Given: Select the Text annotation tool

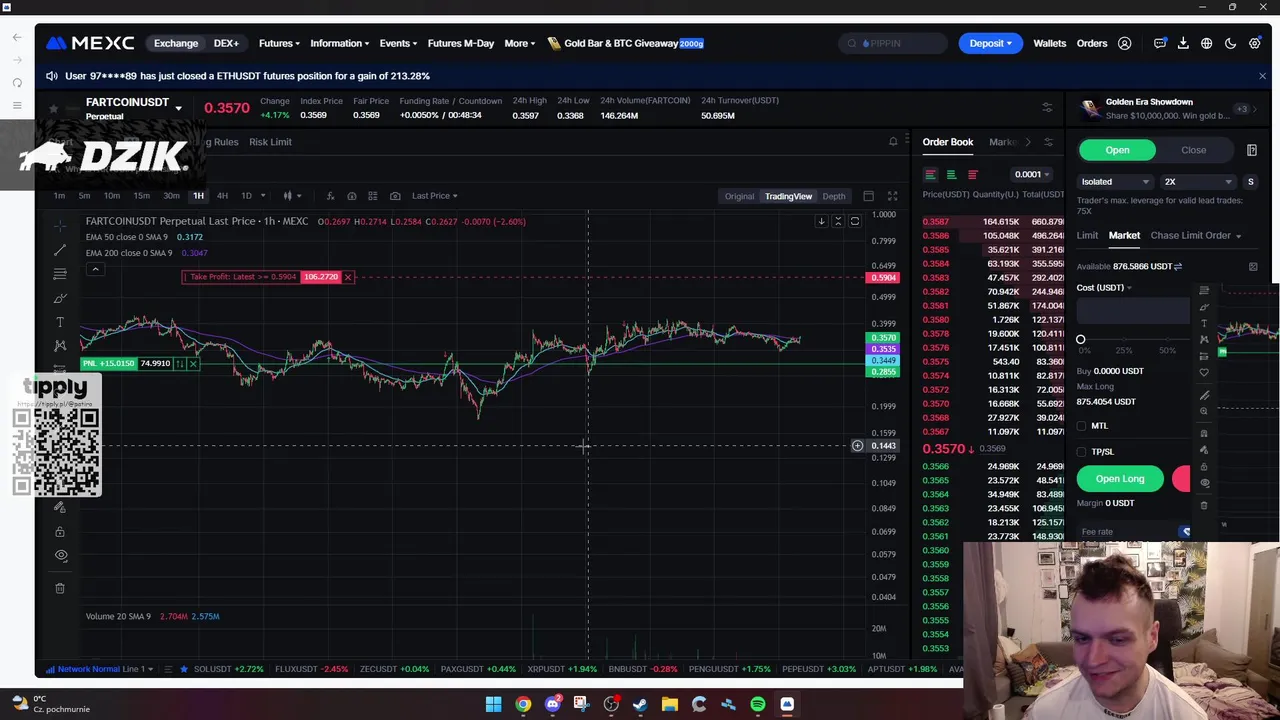Looking at the screenshot, I should [60, 322].
